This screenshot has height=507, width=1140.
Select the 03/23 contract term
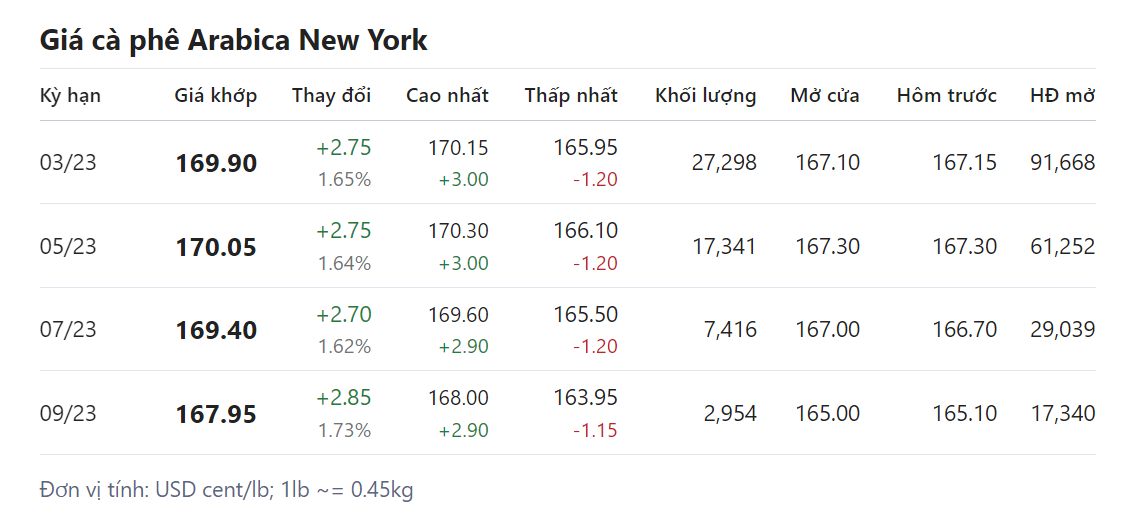(x=68, y=163)
